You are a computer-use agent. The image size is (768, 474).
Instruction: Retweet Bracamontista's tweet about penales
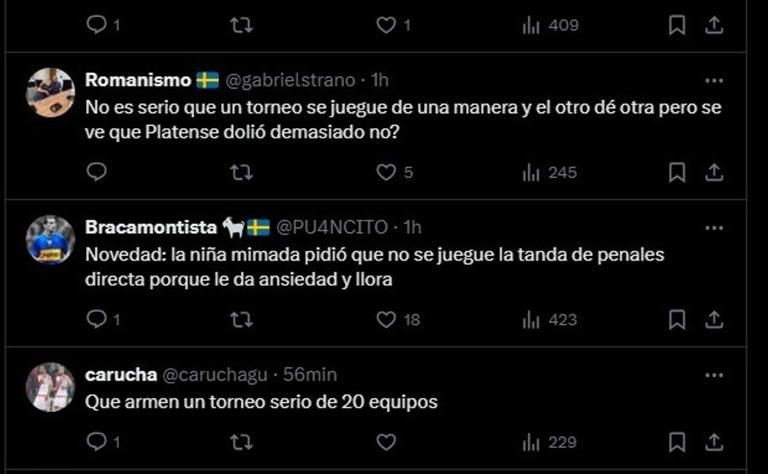[241, 319]
